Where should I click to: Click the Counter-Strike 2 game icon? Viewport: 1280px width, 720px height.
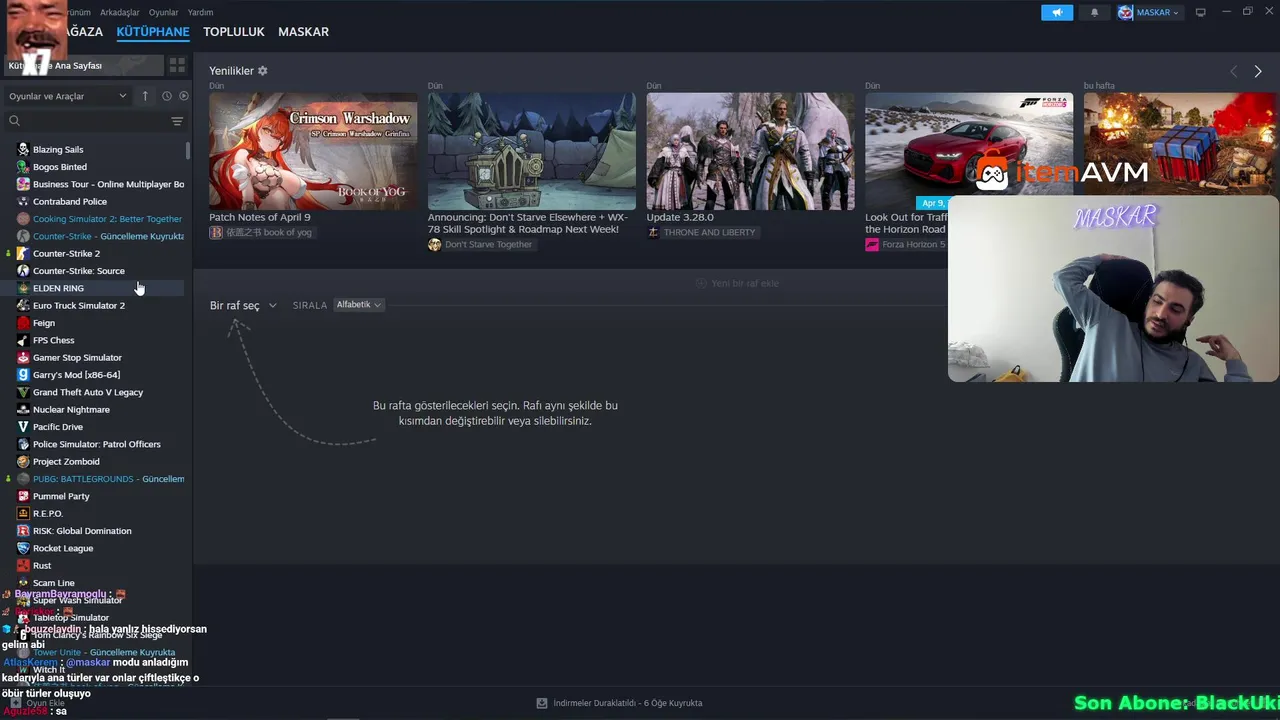click(x=23, y=253)
